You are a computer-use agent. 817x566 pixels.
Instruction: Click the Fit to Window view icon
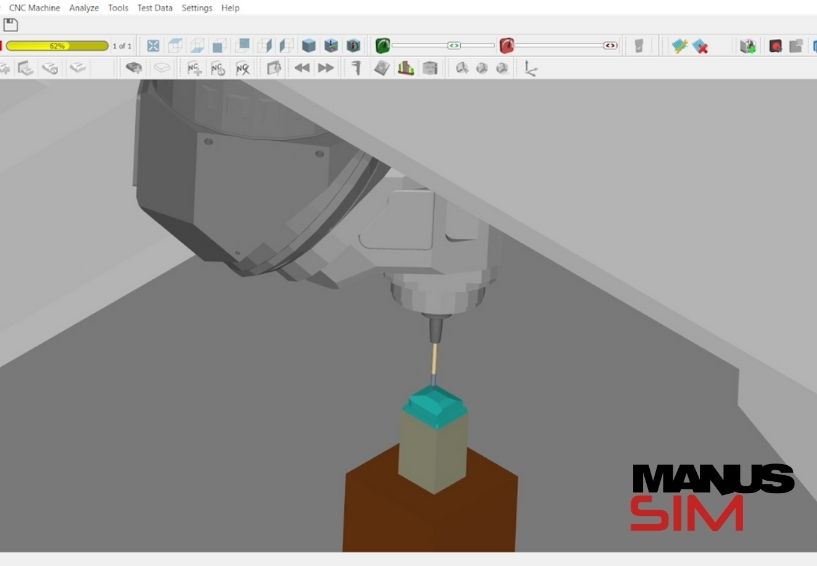pos(154,46)
